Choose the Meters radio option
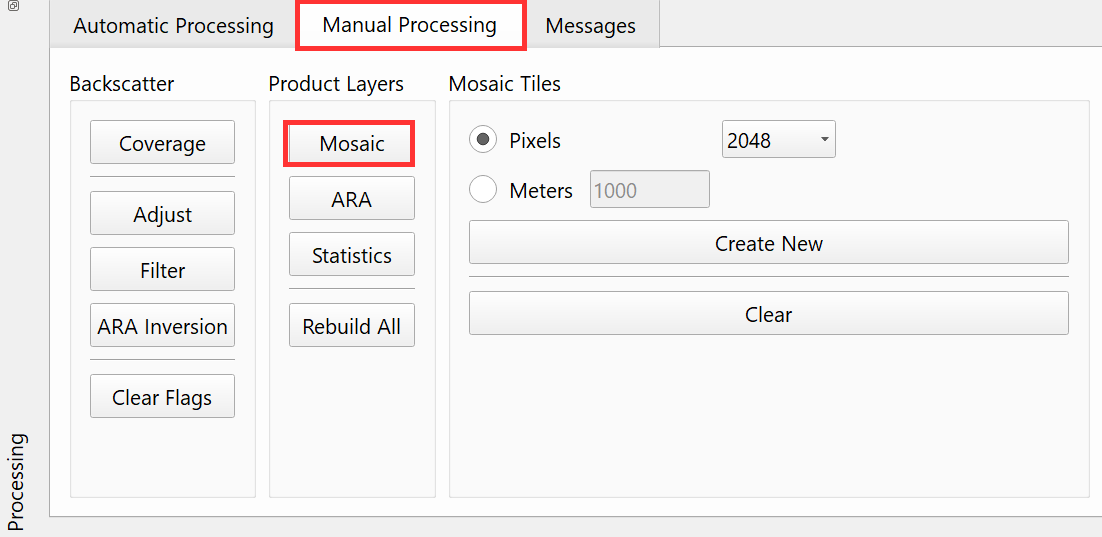The height and width of the screenshot is (537, 1102). point(483,190)
